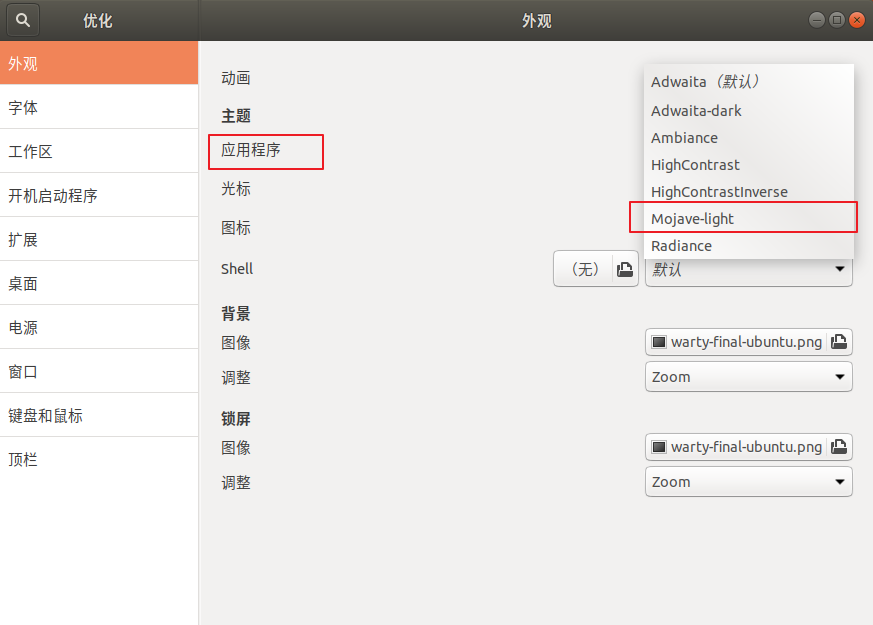Minimize the 优化 settings window
The width and height of the screenshot is (873, 625).
pos(817,20)
